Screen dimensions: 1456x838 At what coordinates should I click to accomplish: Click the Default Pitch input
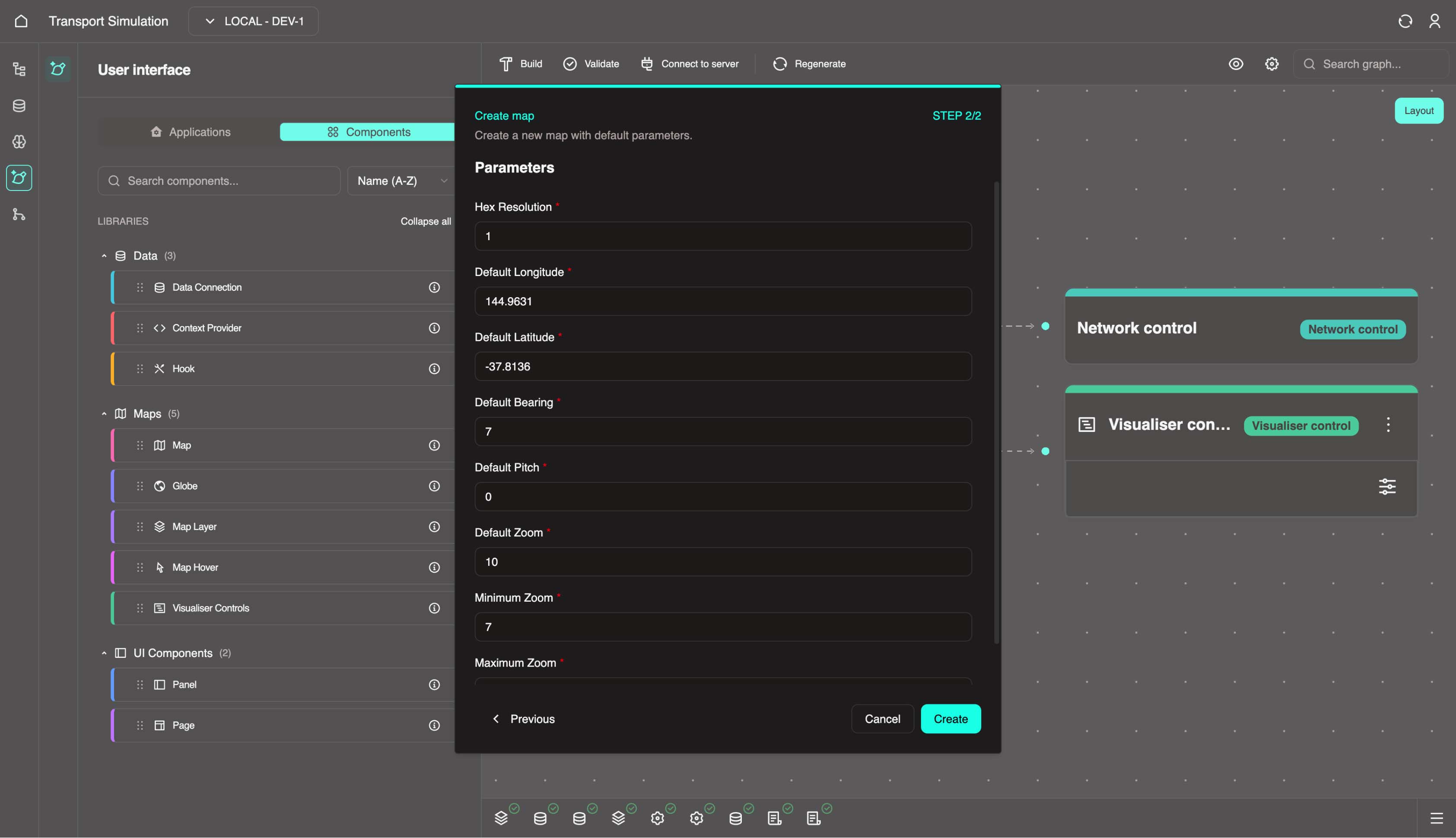click(x=723, y=497)
